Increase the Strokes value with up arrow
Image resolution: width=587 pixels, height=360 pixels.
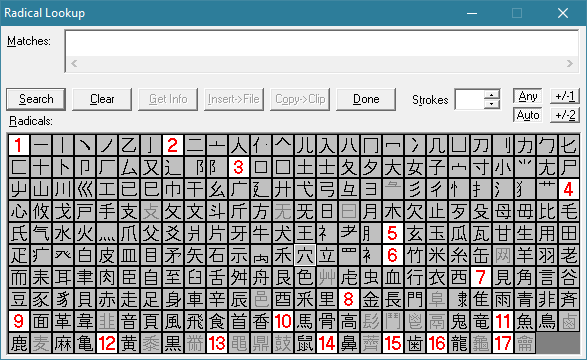click(492, 95)
